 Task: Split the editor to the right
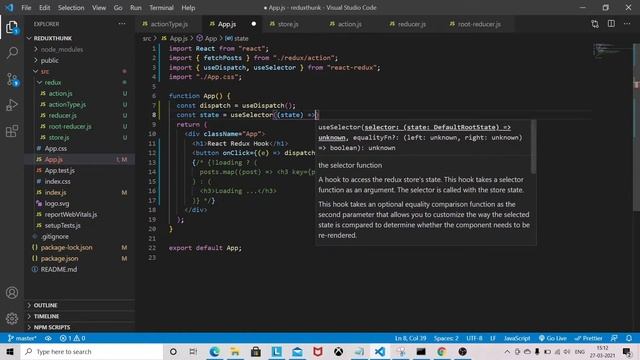(x=611, y=24)
